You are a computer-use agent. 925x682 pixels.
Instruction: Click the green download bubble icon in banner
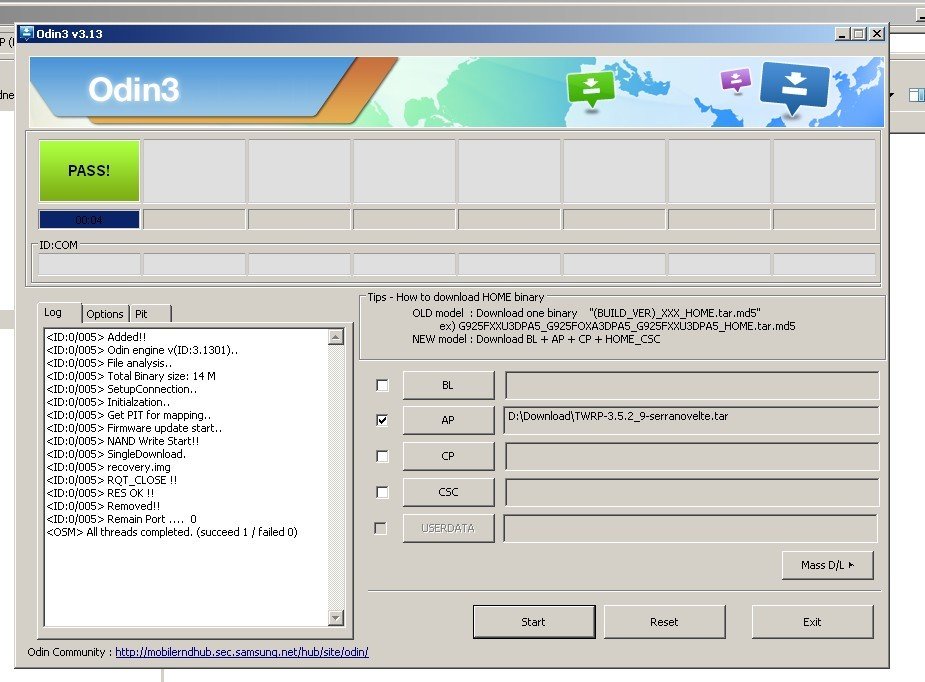click(x=590, y=88)
